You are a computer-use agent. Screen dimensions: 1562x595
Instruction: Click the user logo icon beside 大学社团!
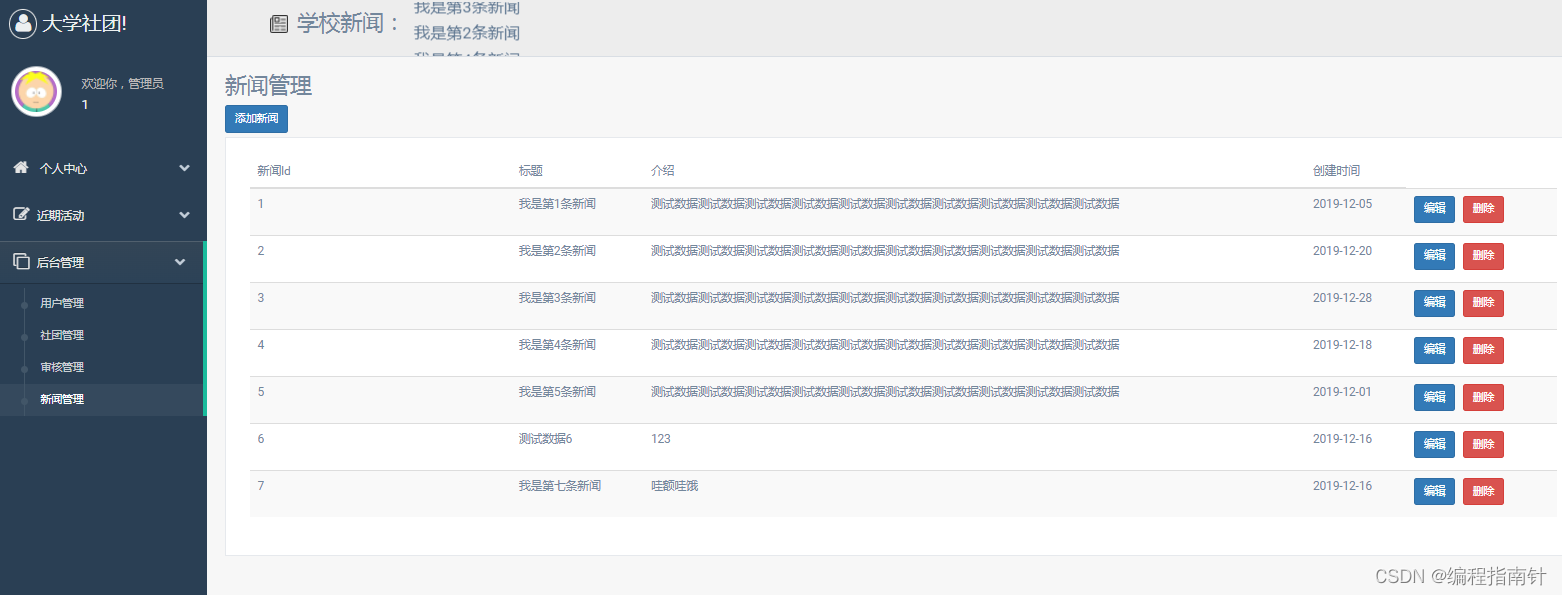[23, 23]
